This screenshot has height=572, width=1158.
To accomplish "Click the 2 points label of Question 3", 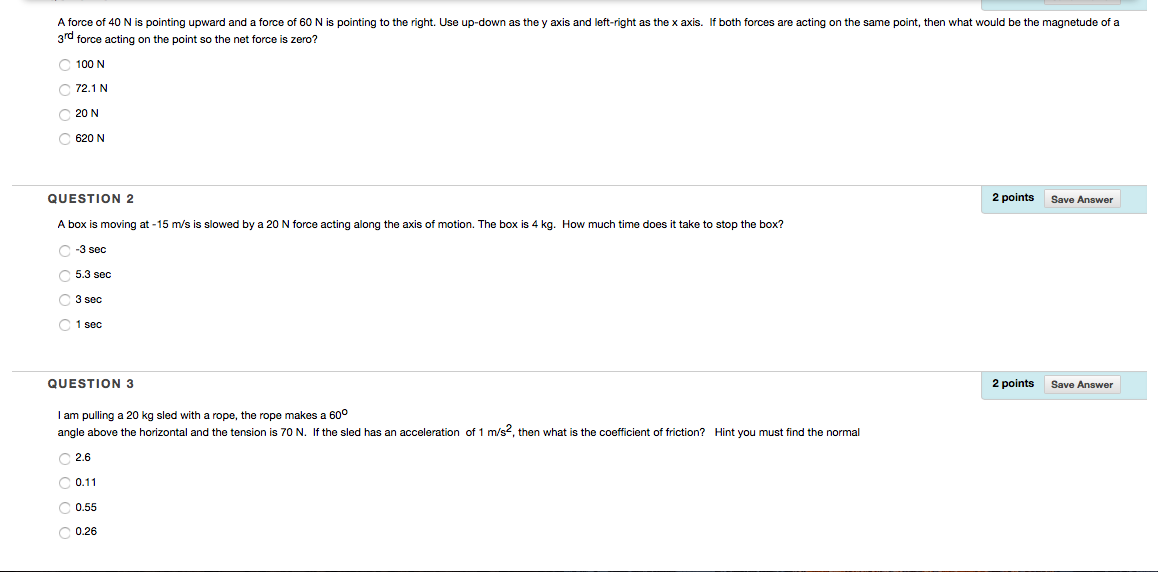I will pos(1013,383).
